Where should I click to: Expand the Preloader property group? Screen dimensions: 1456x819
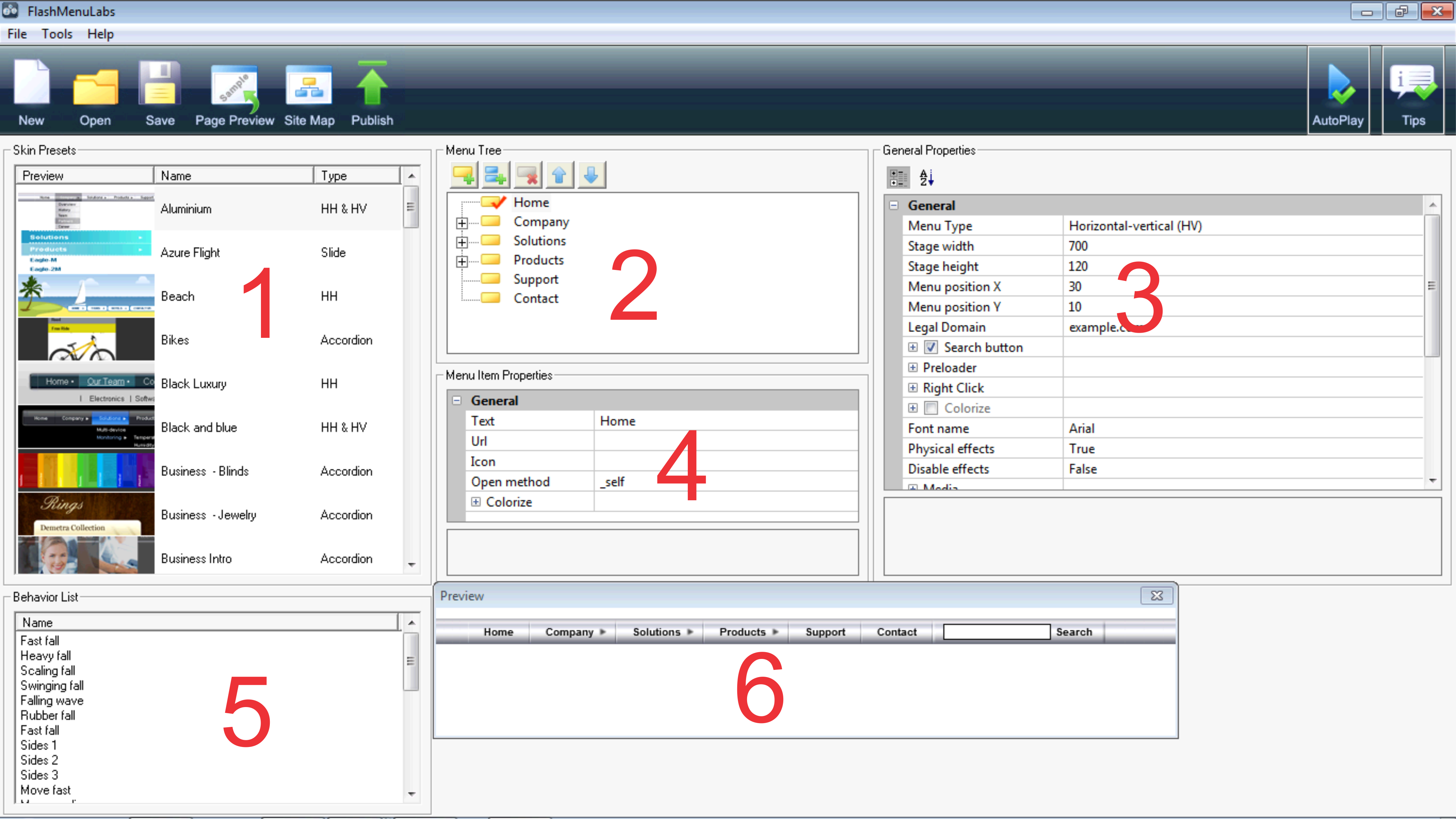[x=913, y=368]
